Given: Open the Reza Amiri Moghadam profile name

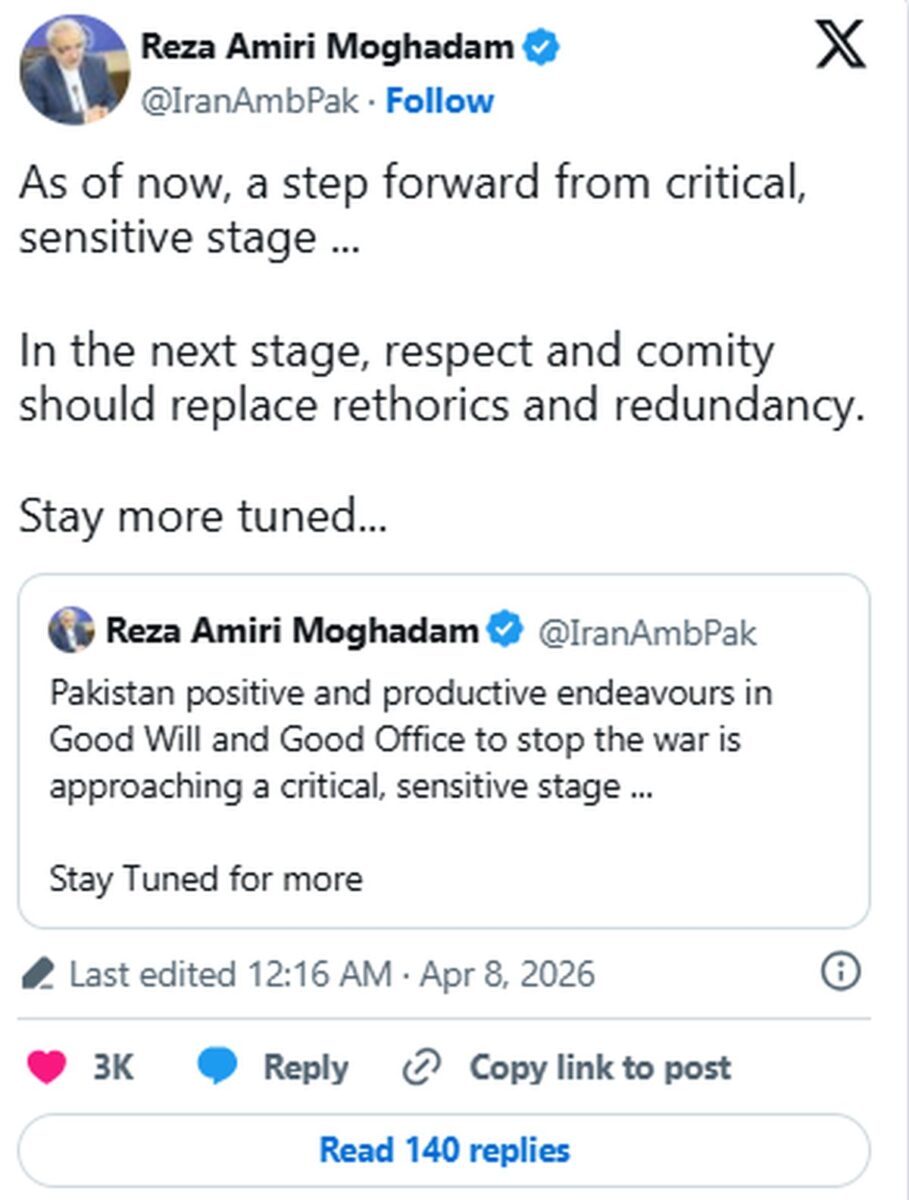Looking at the screenshot, I should tap(328, 46).
